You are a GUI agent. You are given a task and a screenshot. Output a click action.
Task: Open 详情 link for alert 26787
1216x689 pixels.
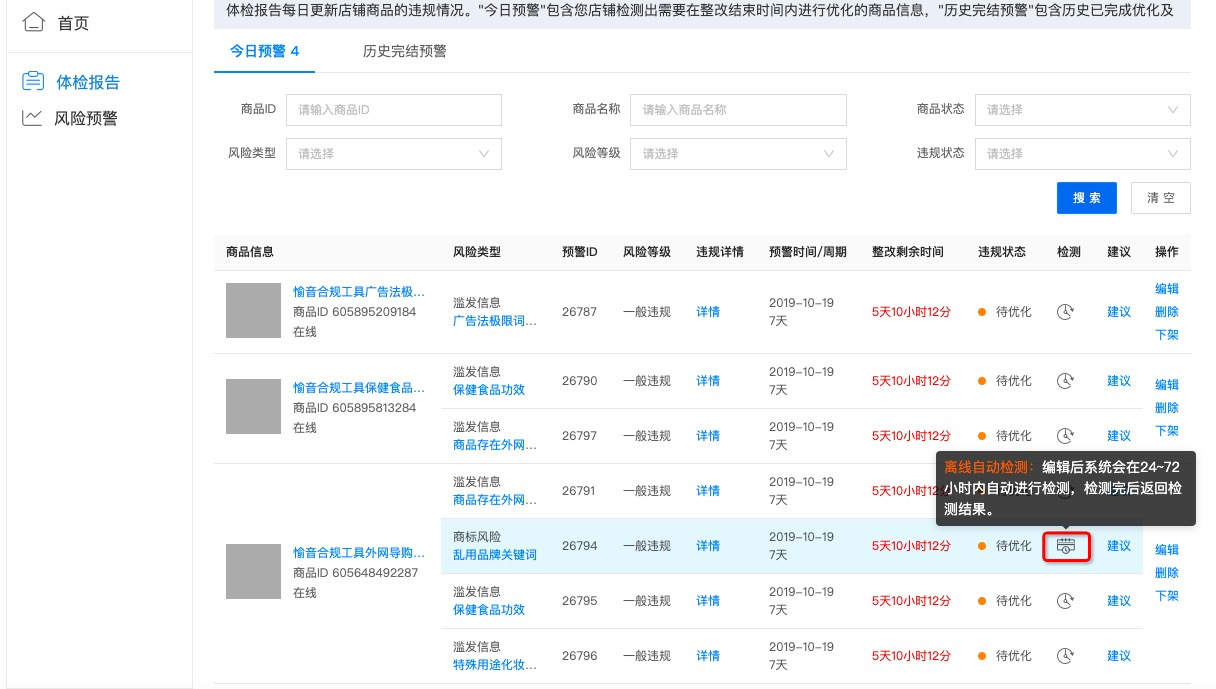pos(708,312)
